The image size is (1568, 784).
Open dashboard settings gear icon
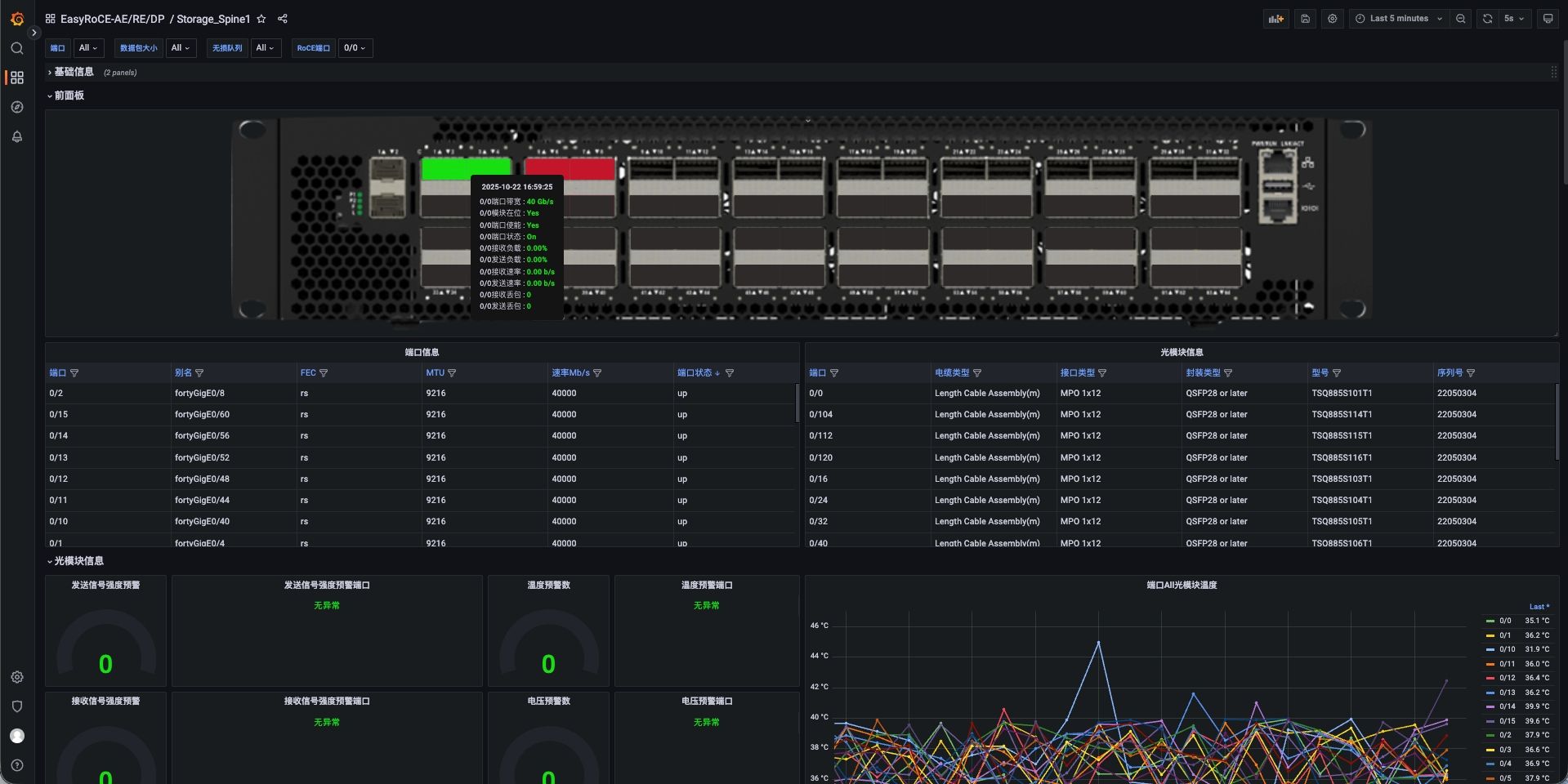click(x=1333, y=19)
